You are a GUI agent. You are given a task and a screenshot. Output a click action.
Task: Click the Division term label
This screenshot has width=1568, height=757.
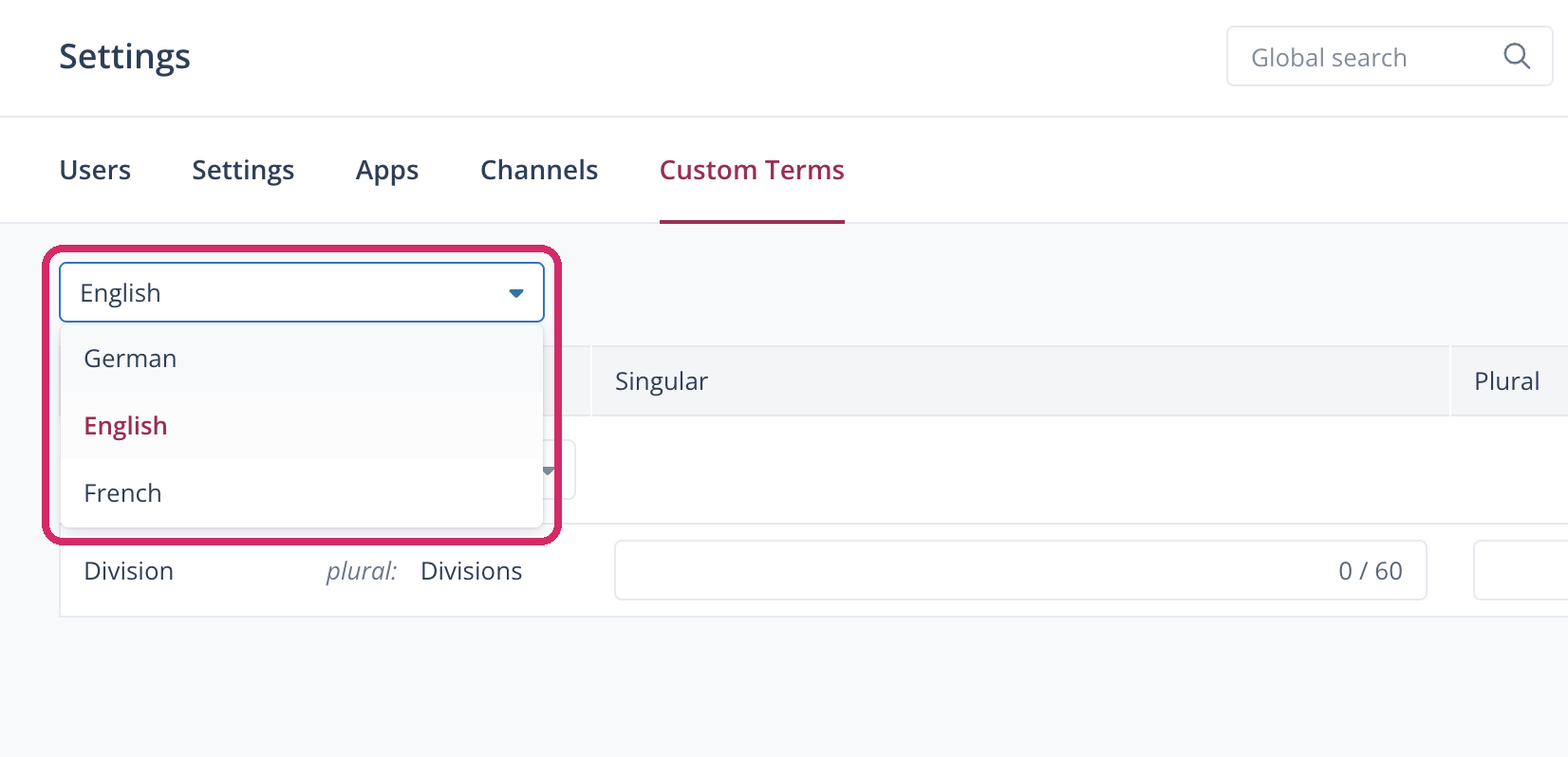click(x=129, y=571)
